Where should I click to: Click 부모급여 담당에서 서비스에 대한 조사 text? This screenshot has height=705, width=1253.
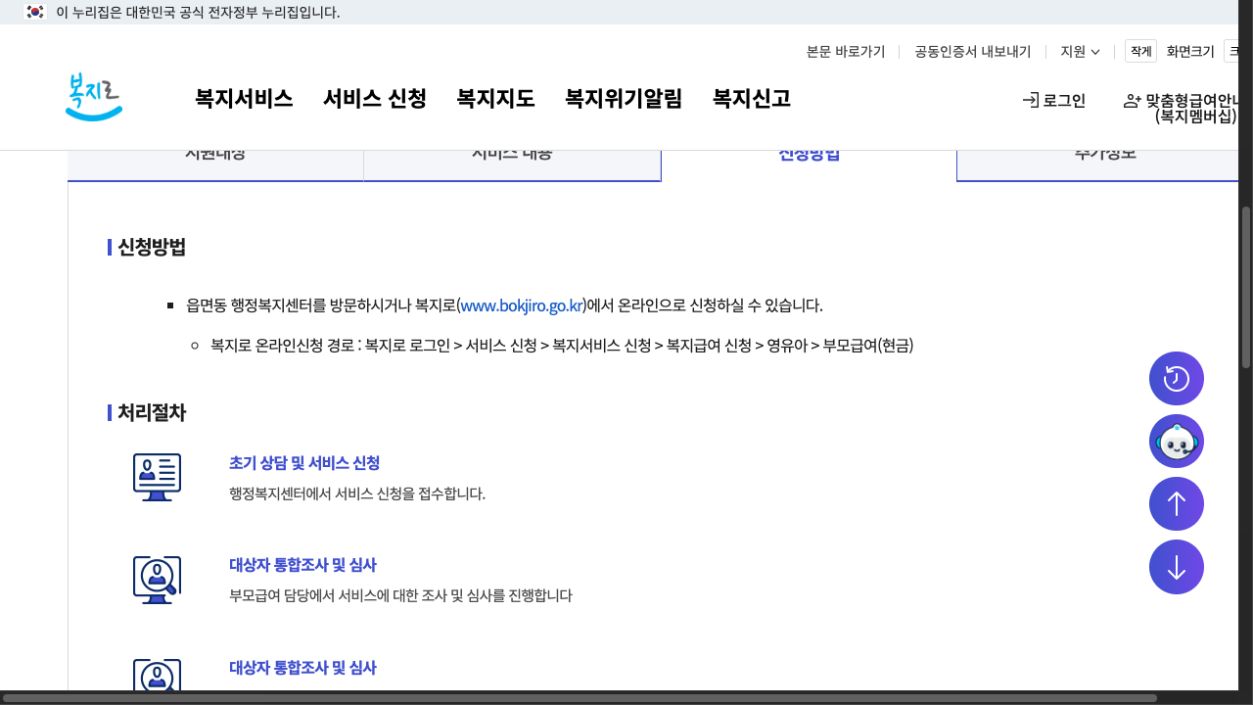[x=400, y=596]
